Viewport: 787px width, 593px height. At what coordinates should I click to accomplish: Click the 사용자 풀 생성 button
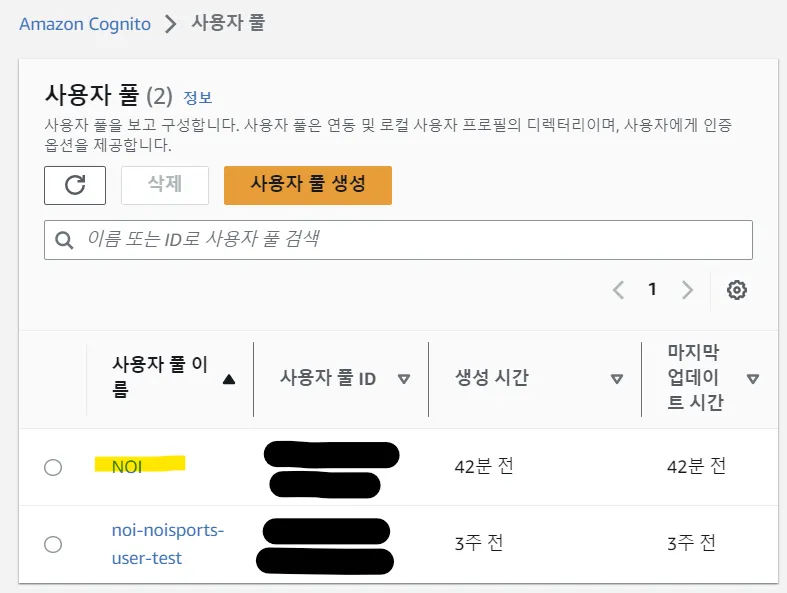[x=308, y=185]
